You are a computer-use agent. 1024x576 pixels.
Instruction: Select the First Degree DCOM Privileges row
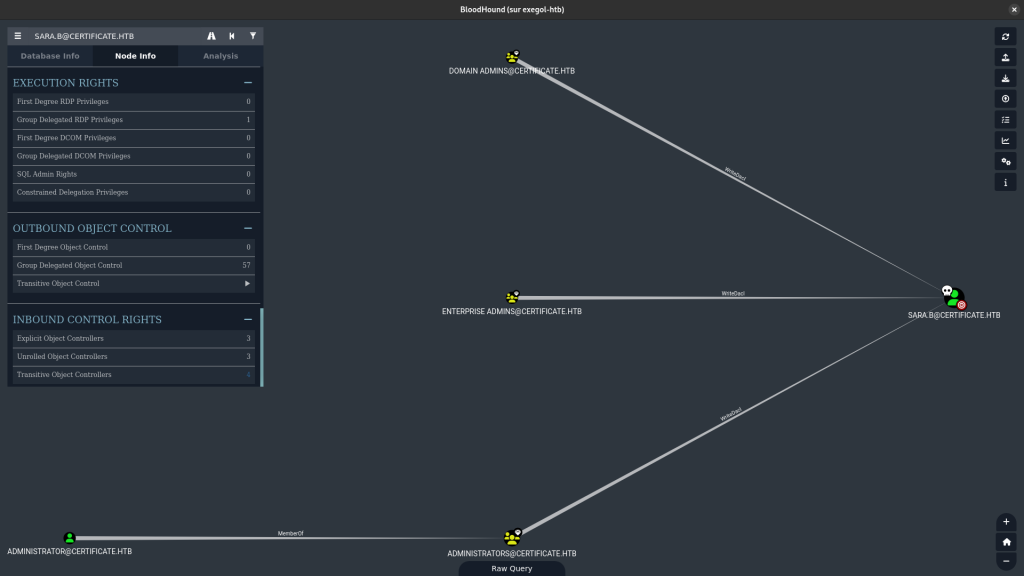[x=134, y=138]
